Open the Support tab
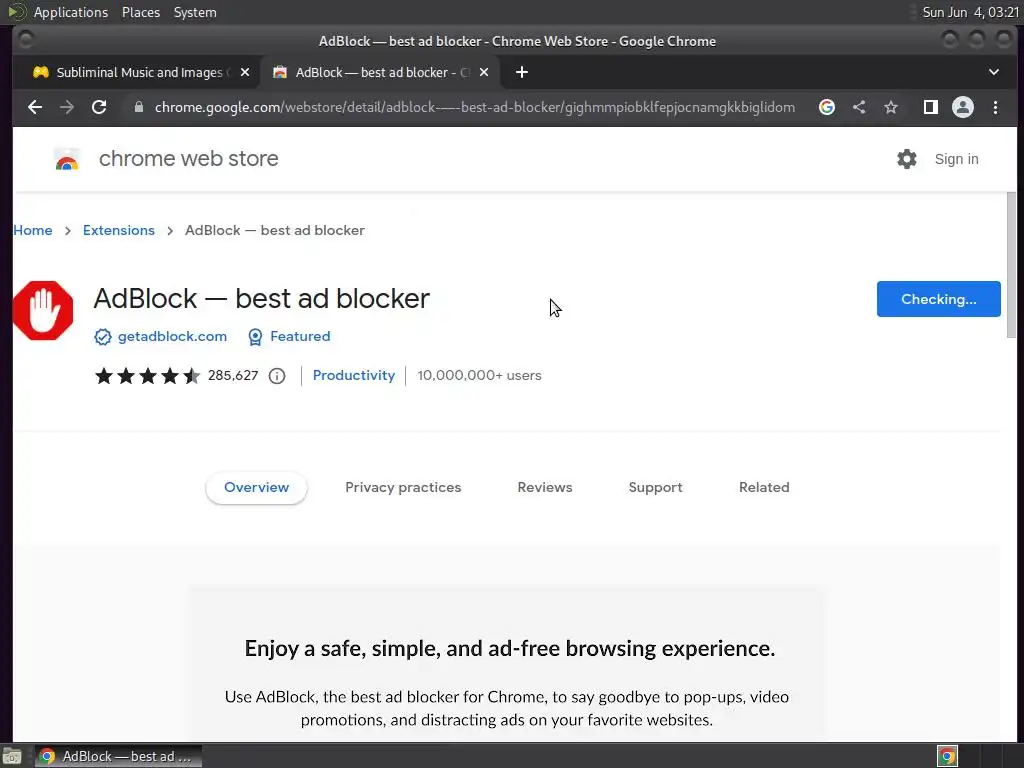The height and width of the screenshot is (768, 1024). (x=655, y=487)
